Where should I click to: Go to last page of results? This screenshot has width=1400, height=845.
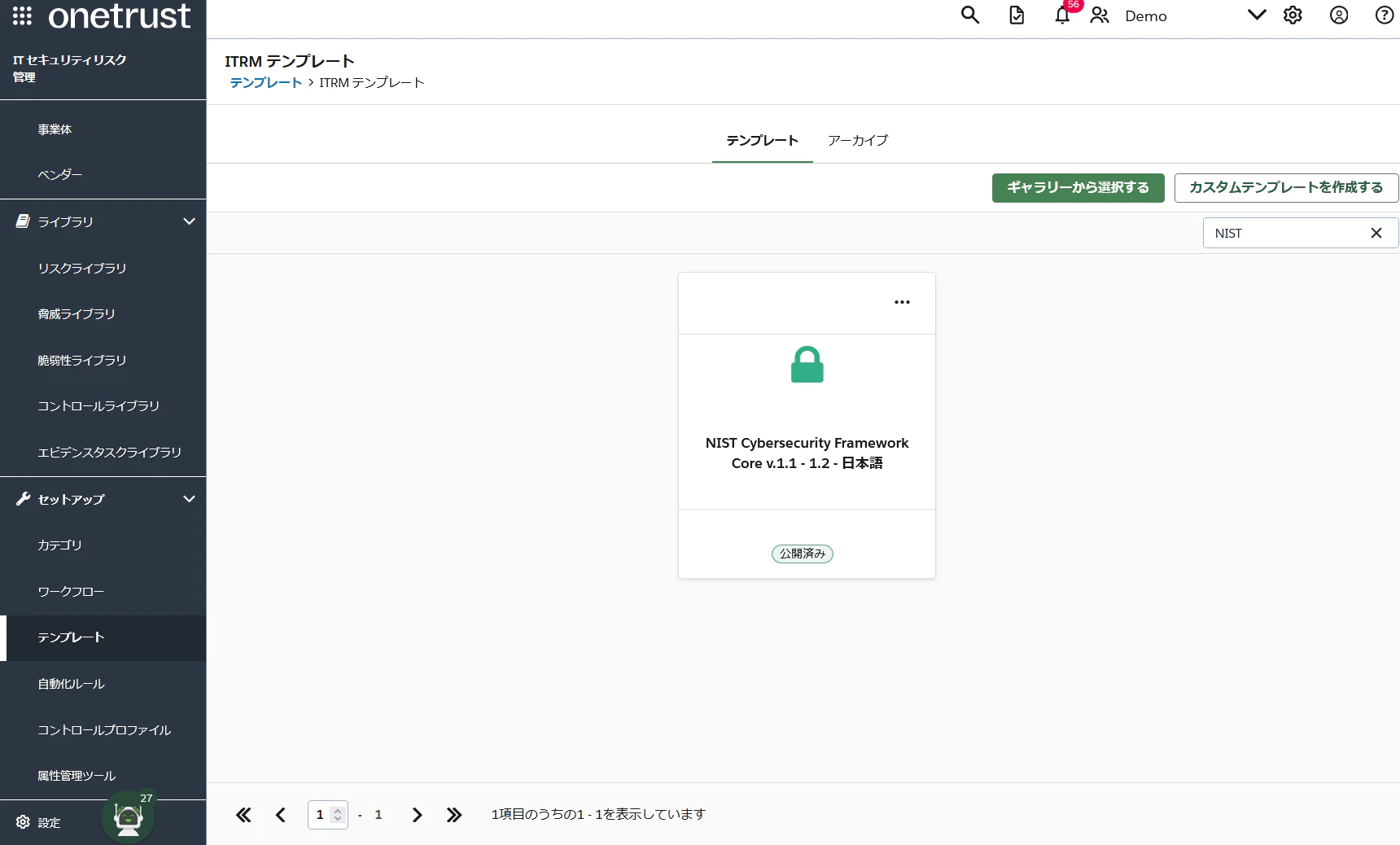[454, 815]
